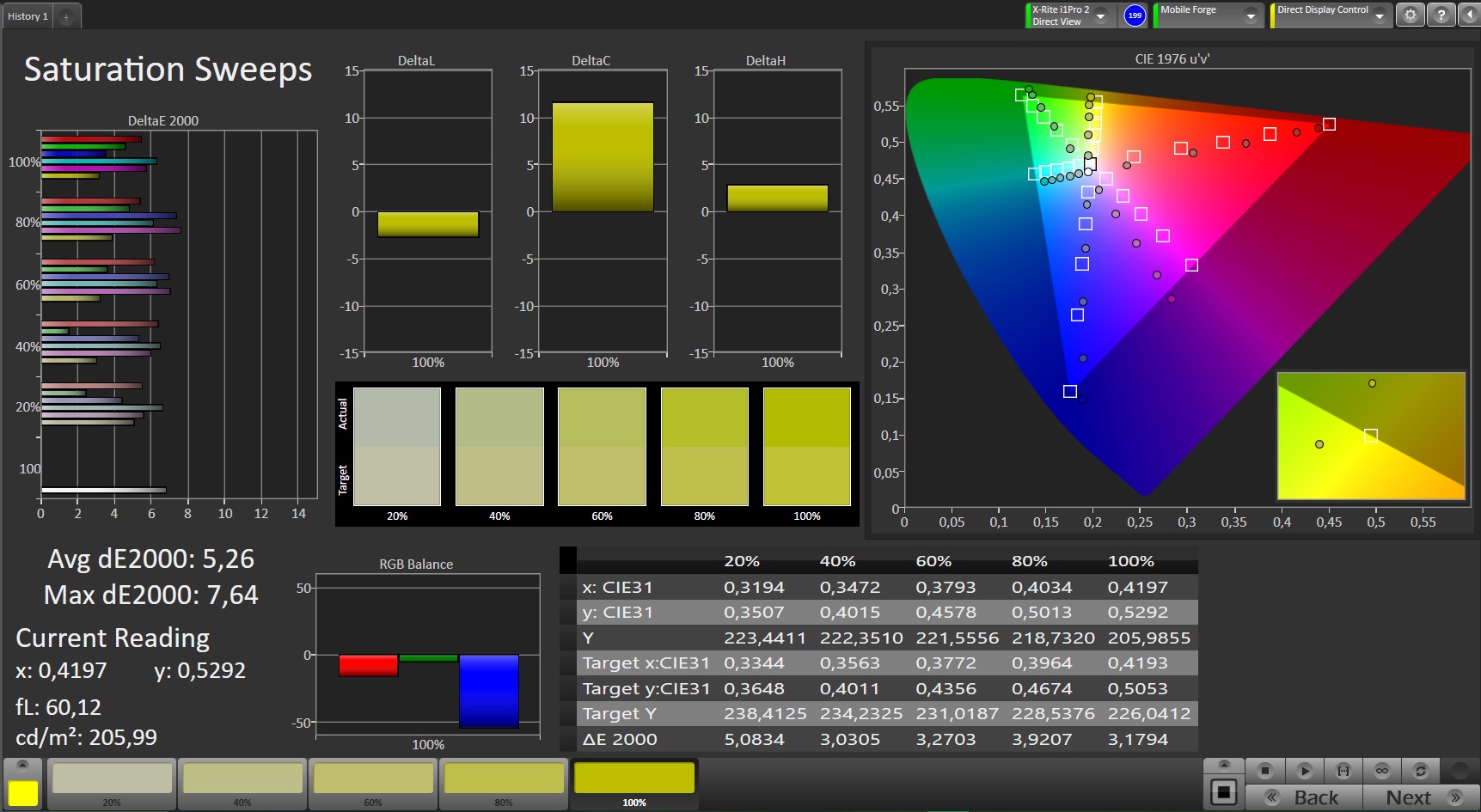Click the stop reading button
1481x812 pixels.
coord(1264,770)
